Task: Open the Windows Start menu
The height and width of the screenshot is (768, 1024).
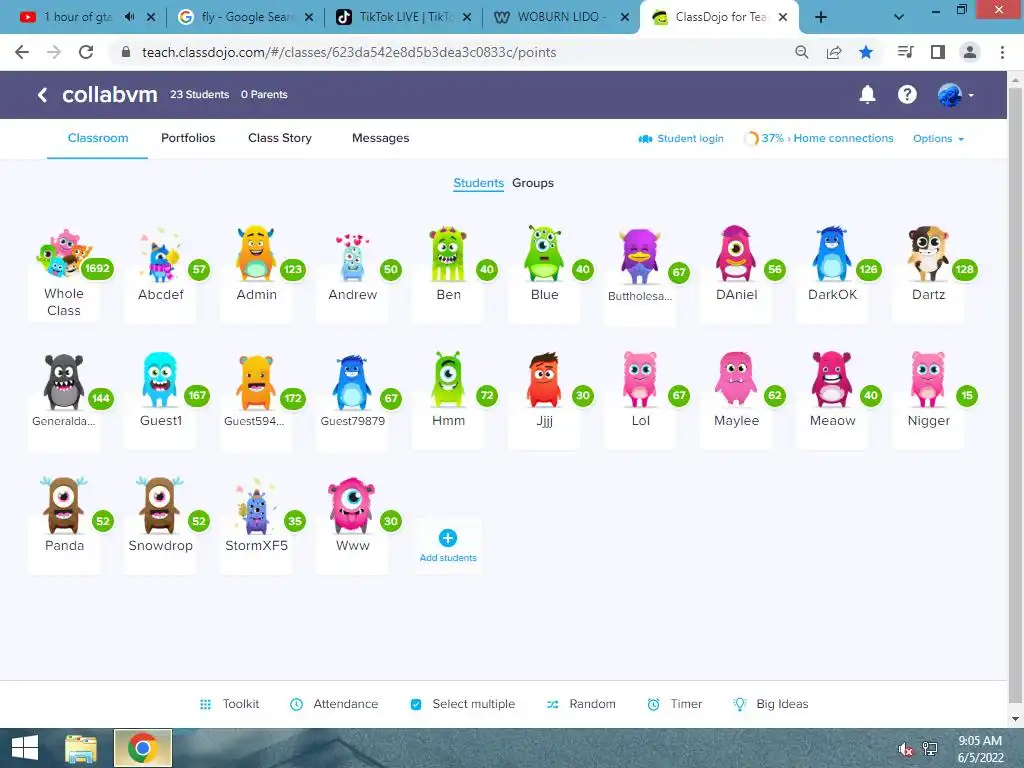Action: point(25,748)
